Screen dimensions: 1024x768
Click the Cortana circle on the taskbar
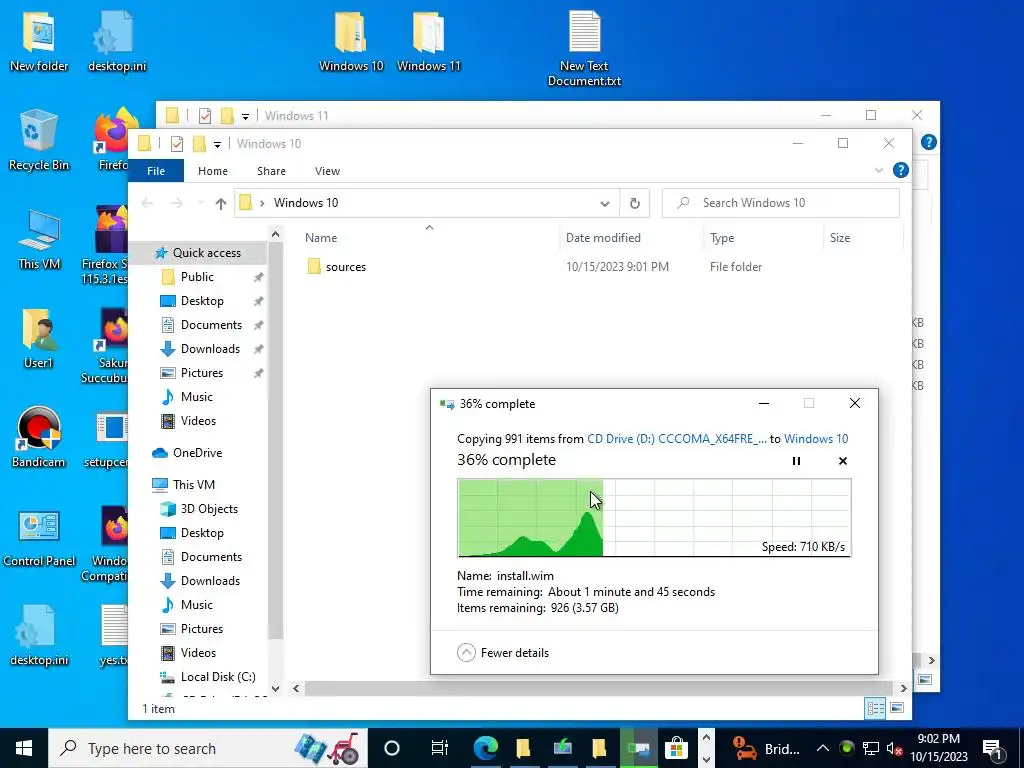(391, 748)
